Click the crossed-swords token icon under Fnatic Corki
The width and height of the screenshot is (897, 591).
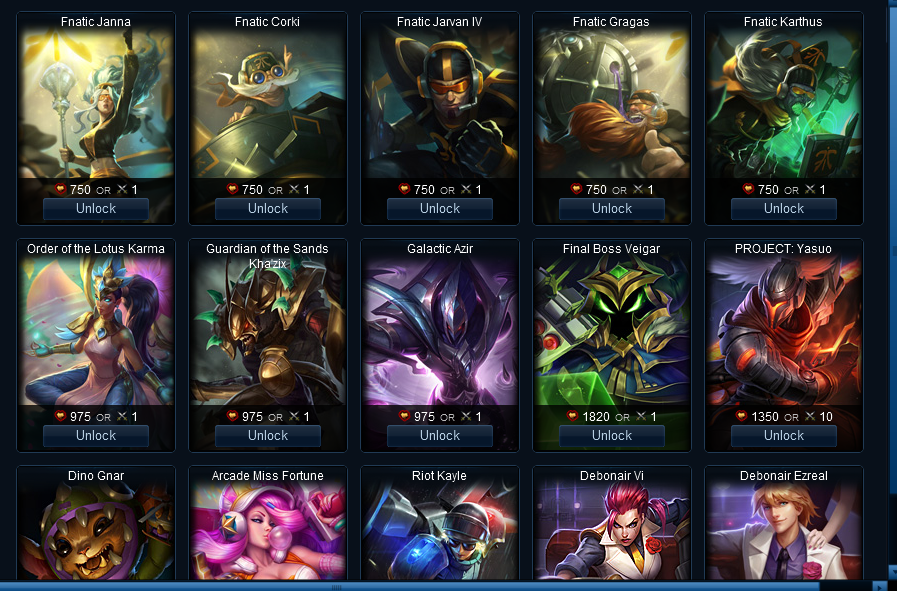(x=294, y=189)
